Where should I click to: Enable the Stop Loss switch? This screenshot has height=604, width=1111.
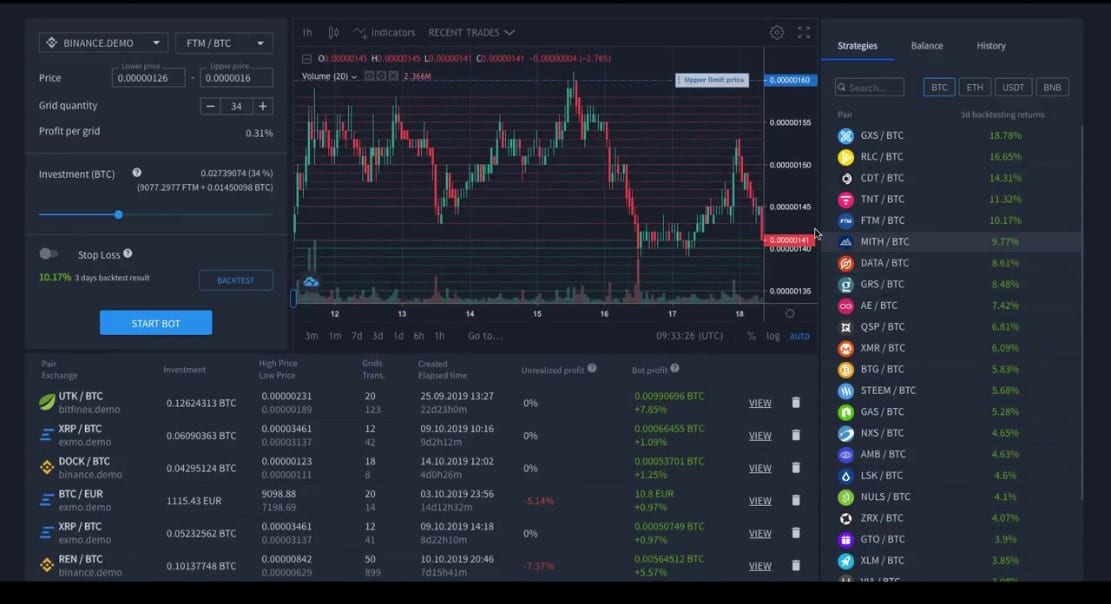pos(48,254)
